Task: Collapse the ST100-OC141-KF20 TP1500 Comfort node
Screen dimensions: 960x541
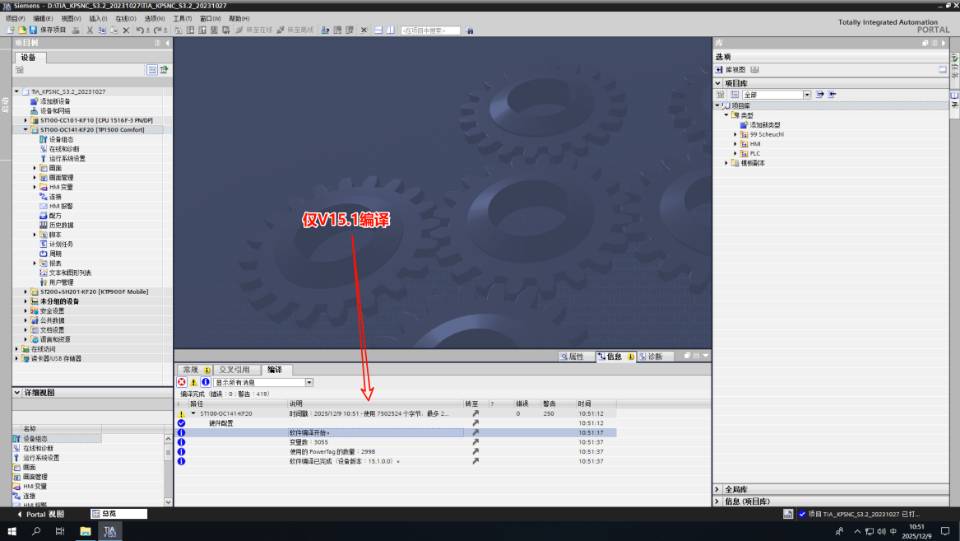Action: pos(25,130)
